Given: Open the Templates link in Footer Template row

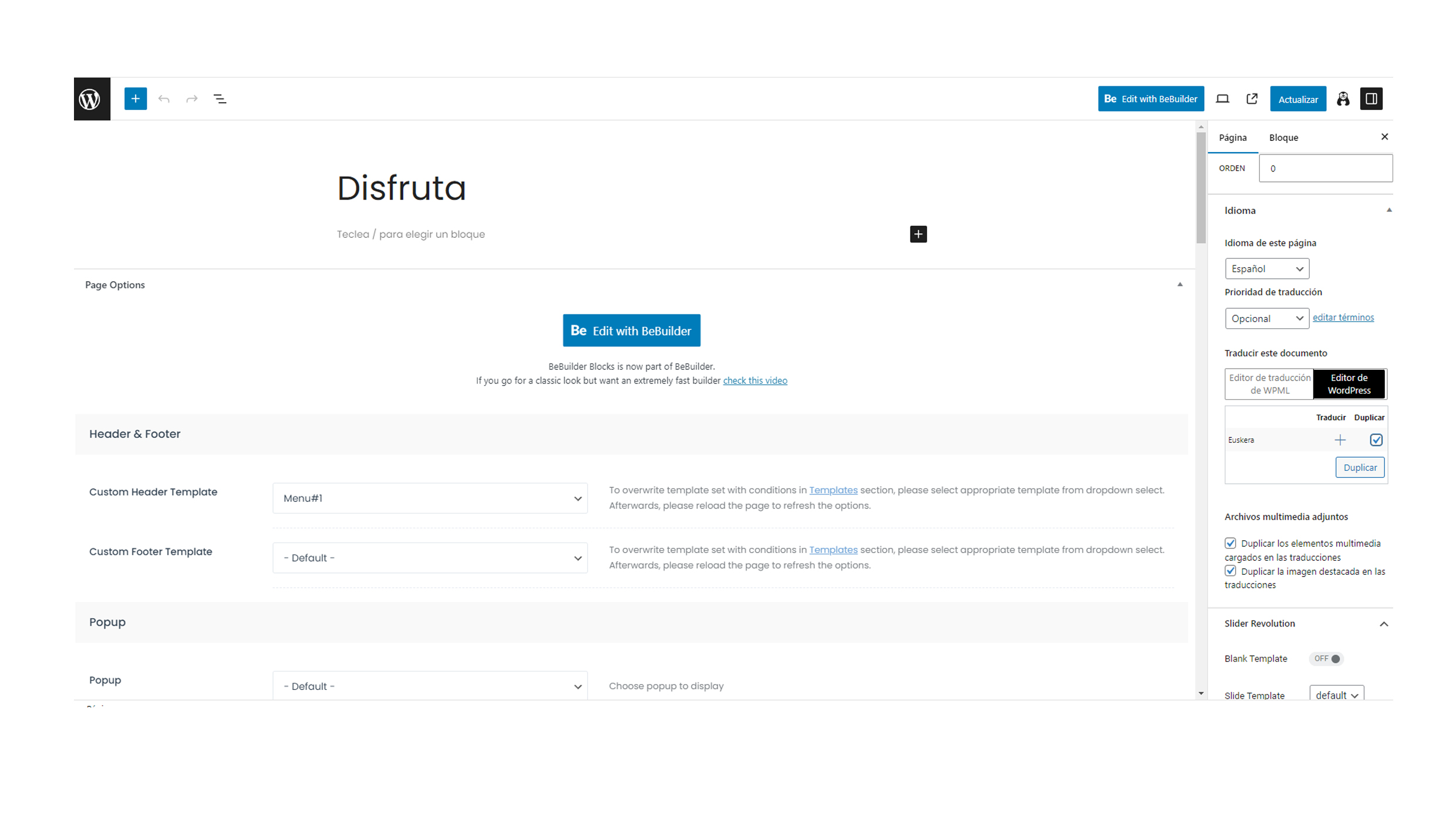Looking at the screenshot, I should click(x=833, y=550).
